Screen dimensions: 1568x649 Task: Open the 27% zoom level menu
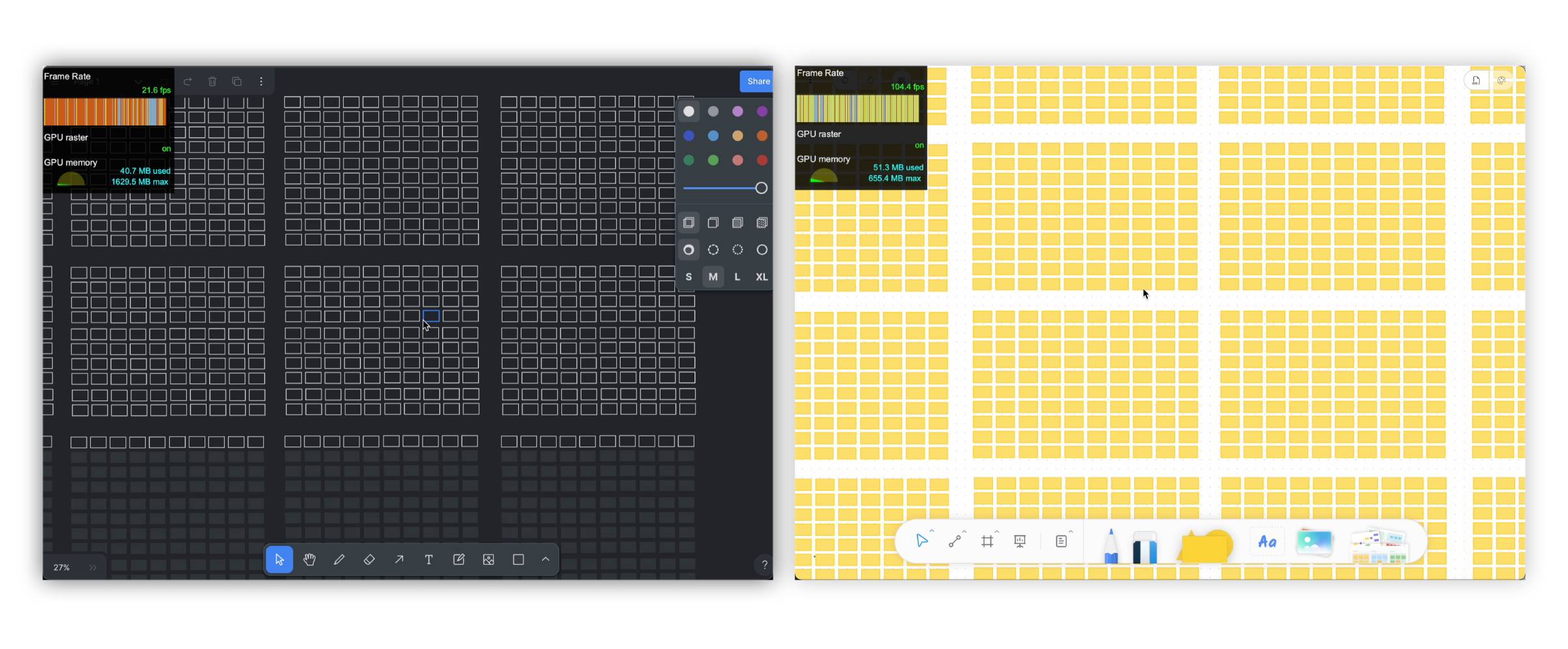(61, 567)
